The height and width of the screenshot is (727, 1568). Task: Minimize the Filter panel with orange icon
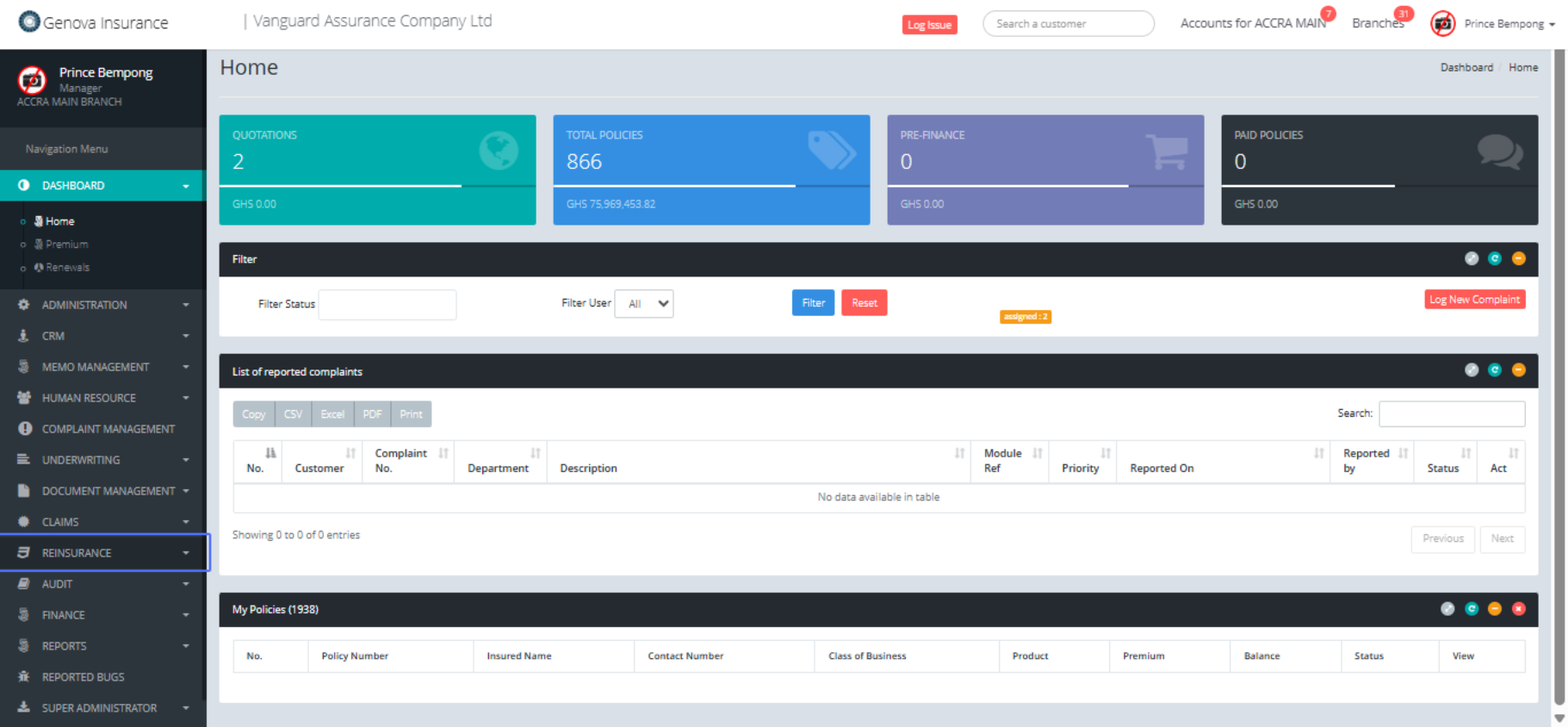click(1518, 258)
